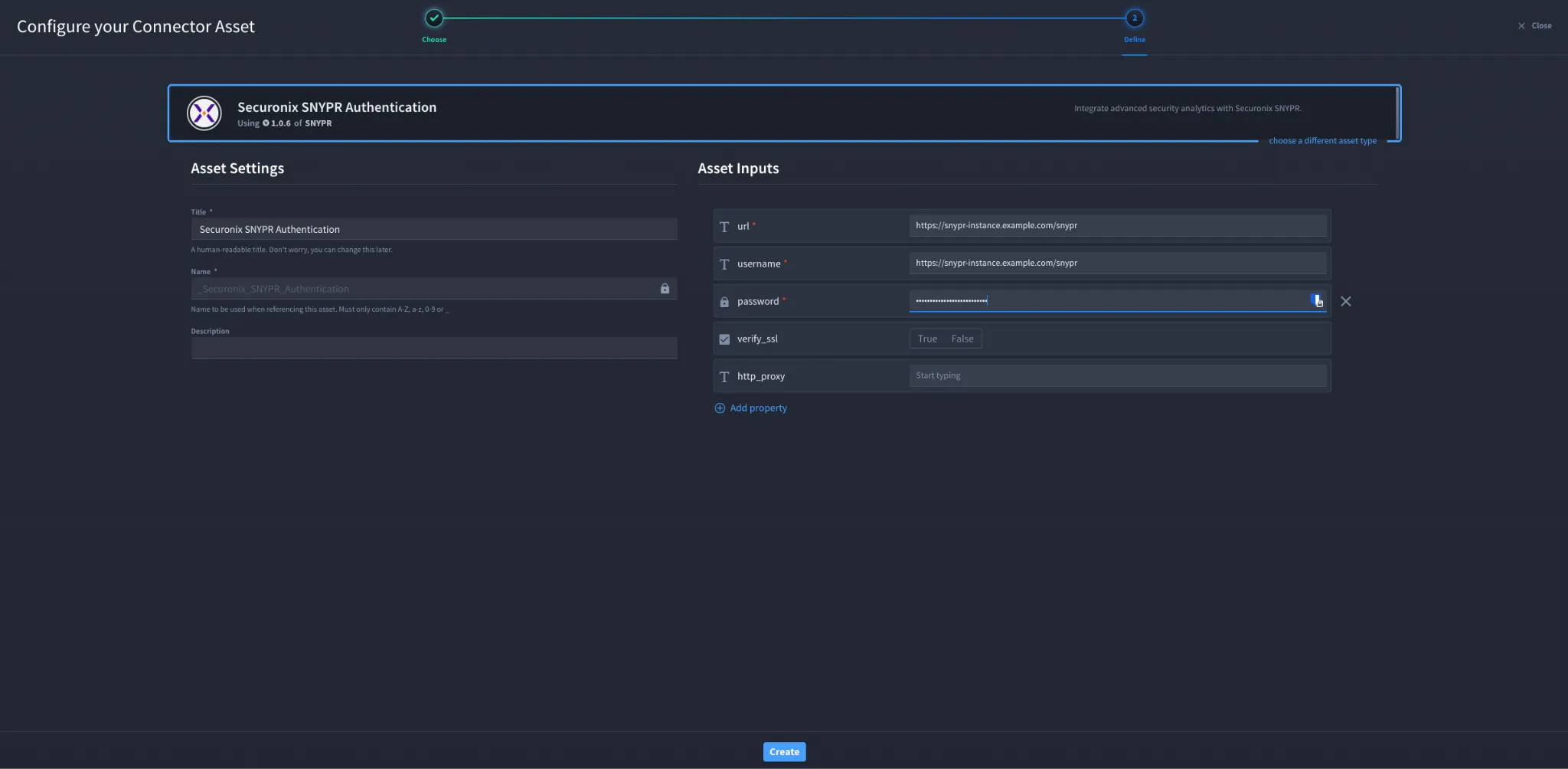Set verify_ssl to False
The height and width of the screenshot is (769, 1568).
(x=962, y=339)
